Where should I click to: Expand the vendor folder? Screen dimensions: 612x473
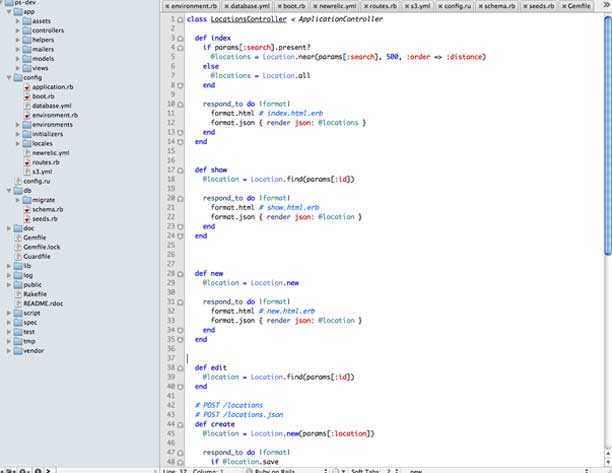click(7, 351)
